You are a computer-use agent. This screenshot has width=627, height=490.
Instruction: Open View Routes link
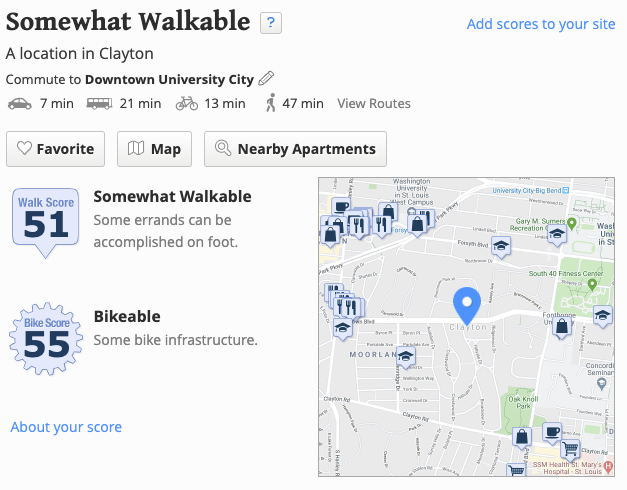pyautogui.click(x=374, y=104)
